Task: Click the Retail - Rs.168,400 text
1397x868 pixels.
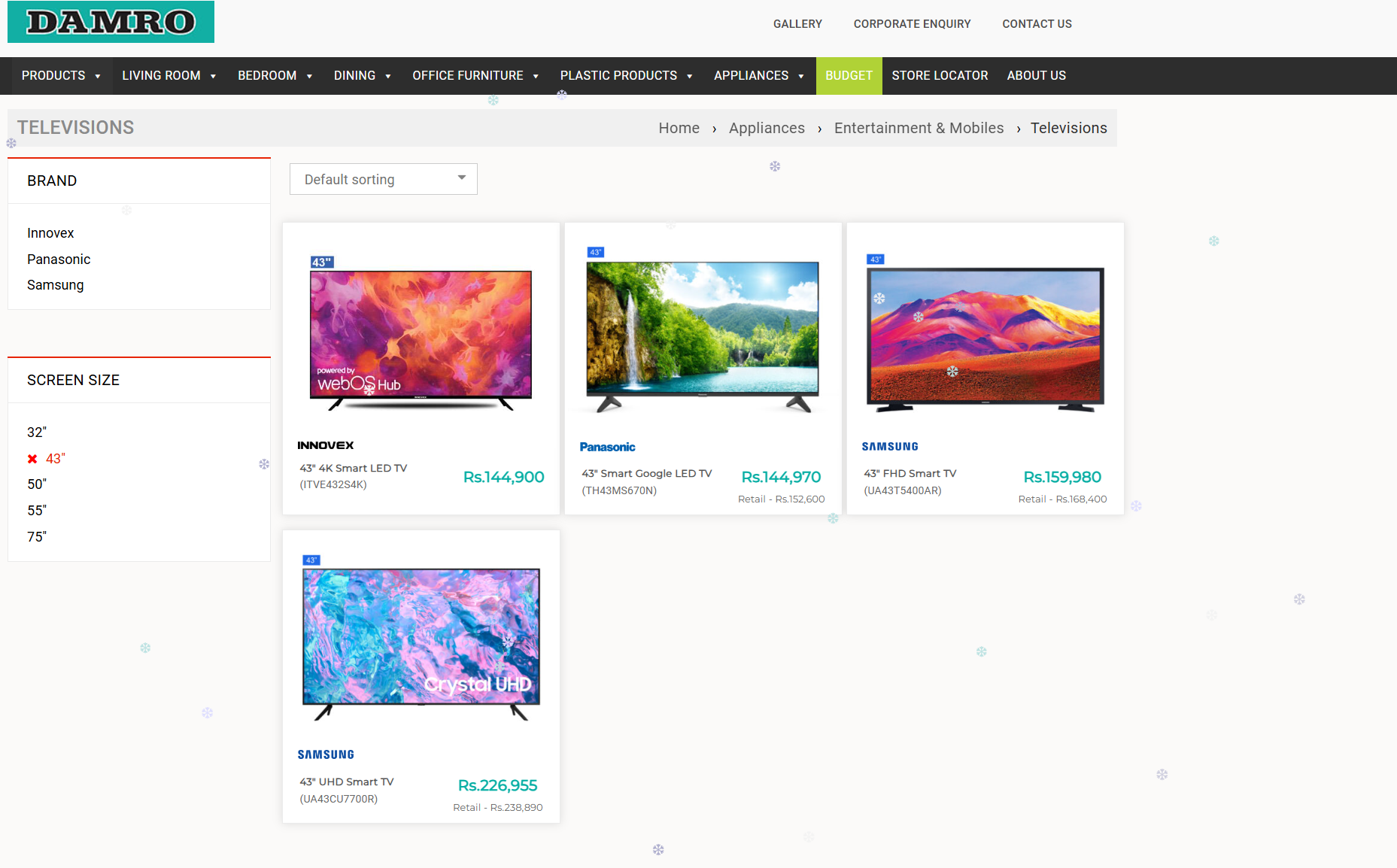Action: (x=1063, y=499)
